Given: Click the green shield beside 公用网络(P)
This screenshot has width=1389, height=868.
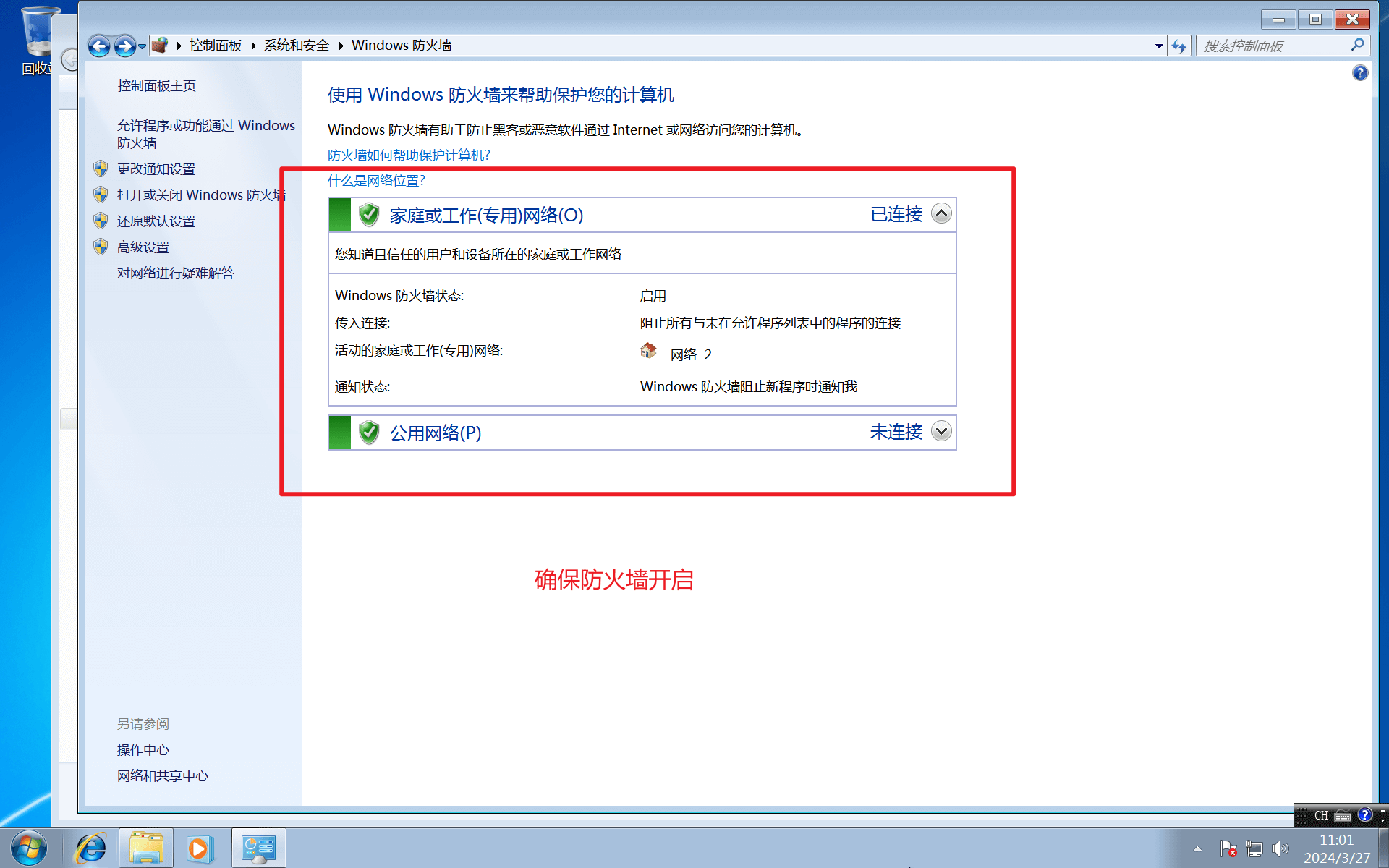Looking at the screenshot, I should [369, 433].
